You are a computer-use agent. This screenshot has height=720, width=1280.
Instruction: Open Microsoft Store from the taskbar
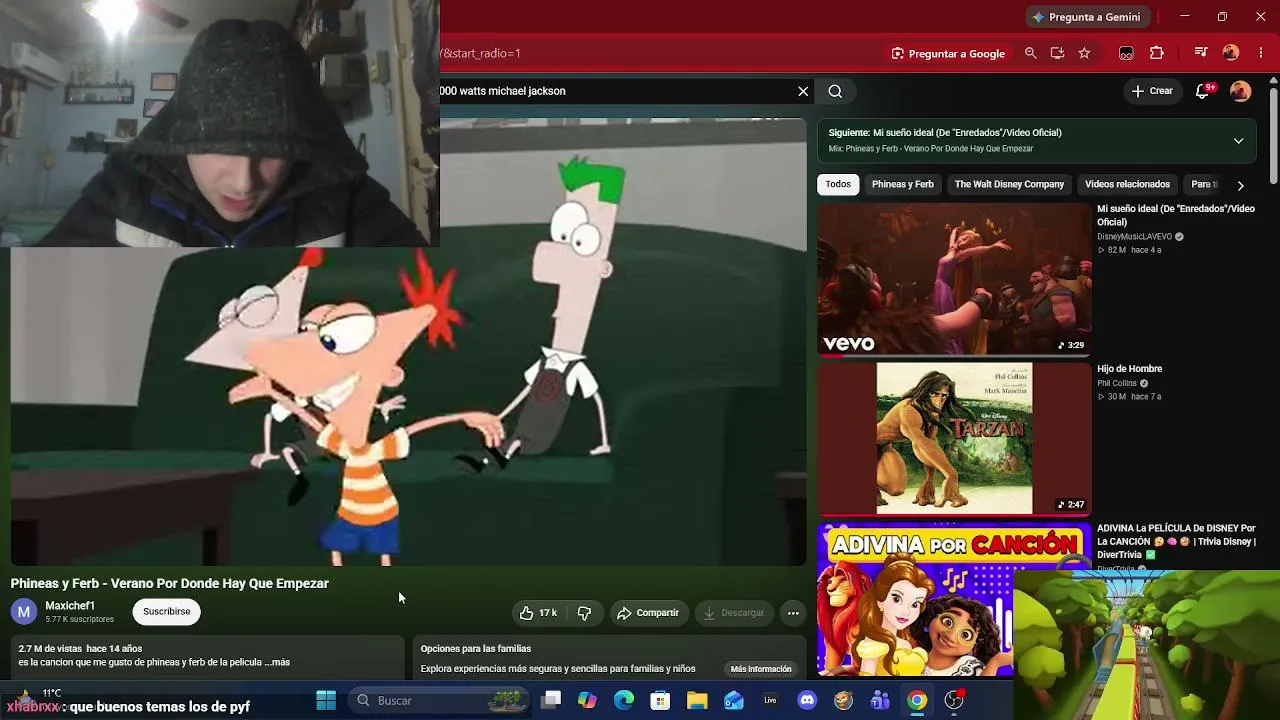point(660,700)
